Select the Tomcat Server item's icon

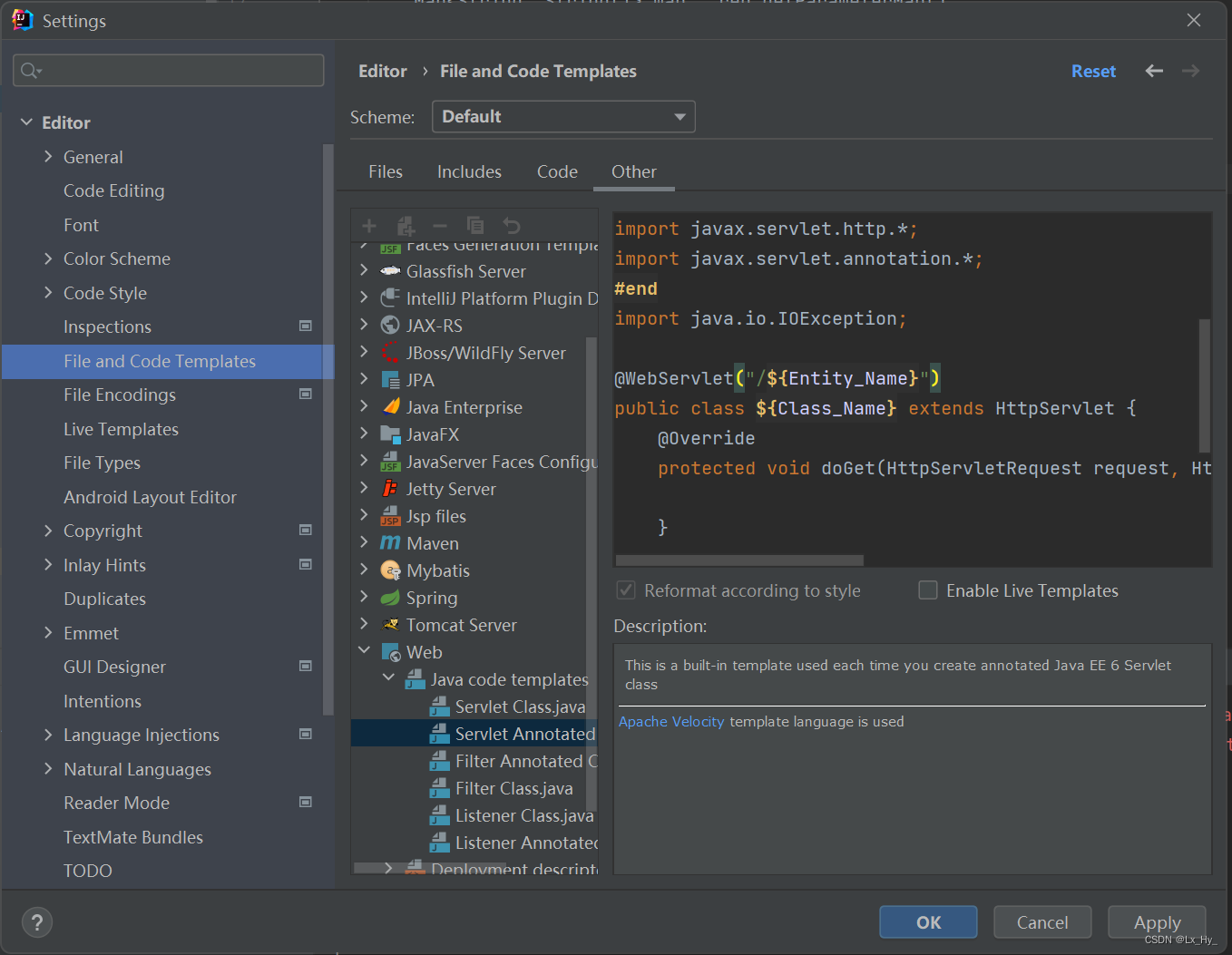(390, 625)
